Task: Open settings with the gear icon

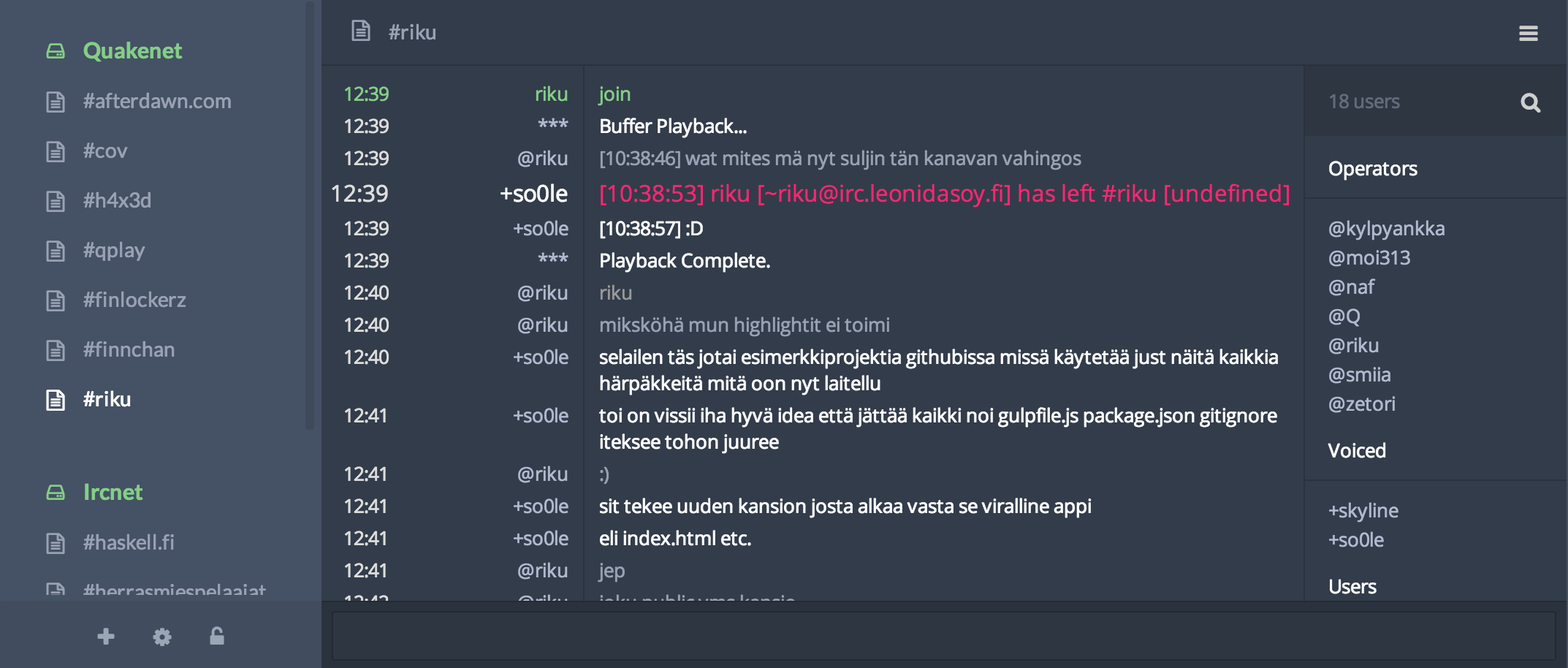Action: click(162, 637)
